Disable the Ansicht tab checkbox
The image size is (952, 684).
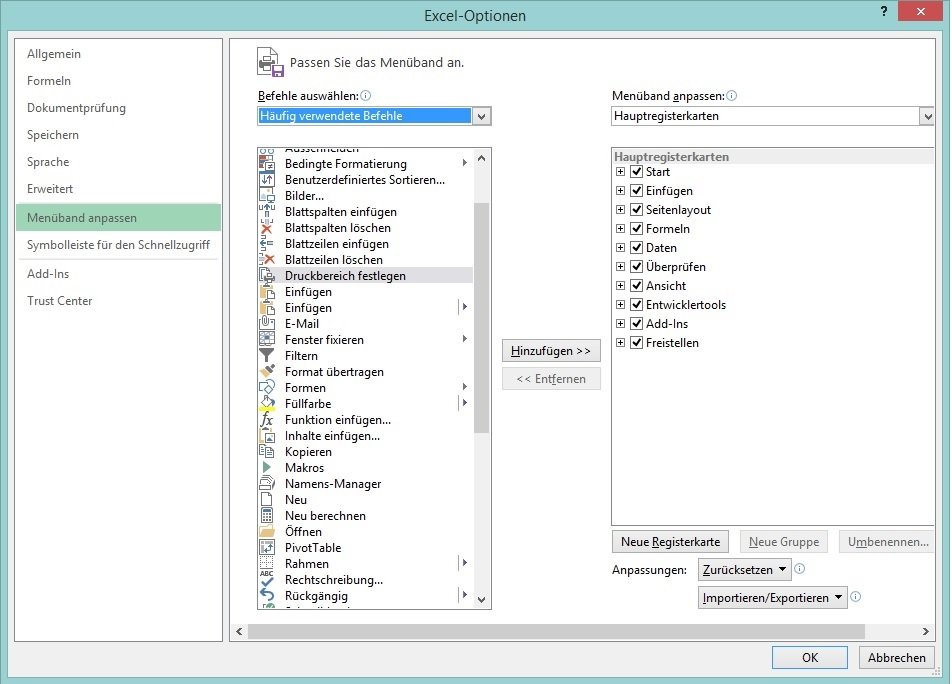[636, 286]
